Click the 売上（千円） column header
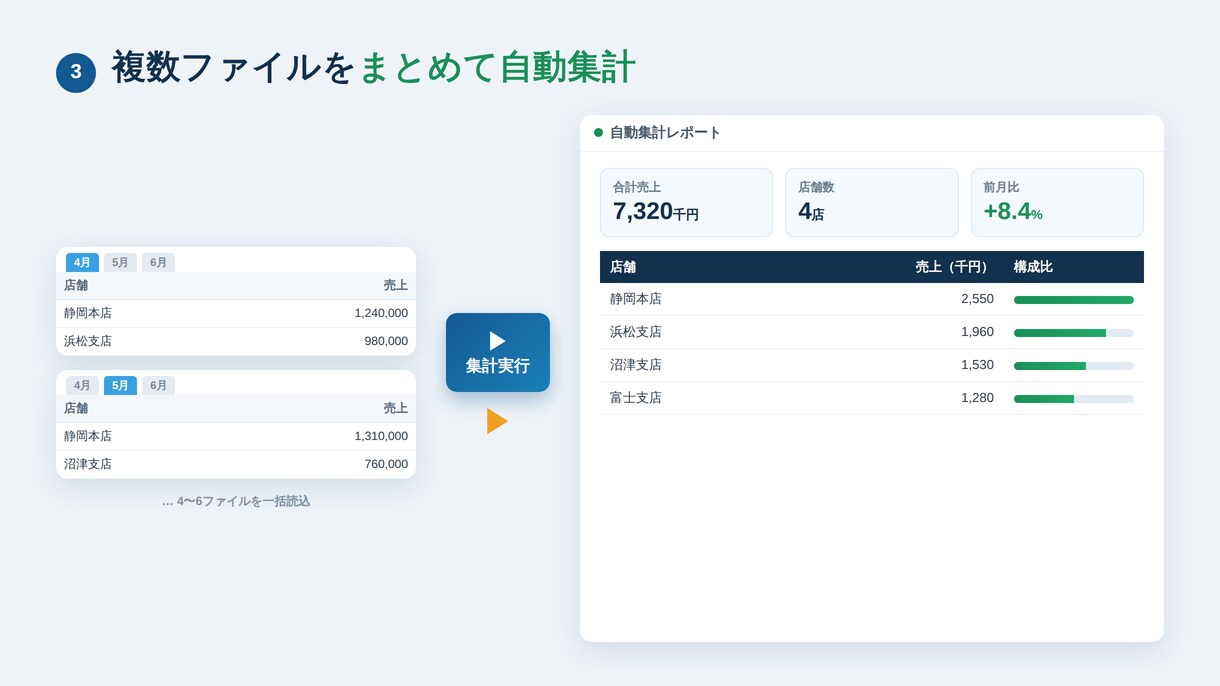Viewport: 1220px width, 686px height. coord(954,267)
